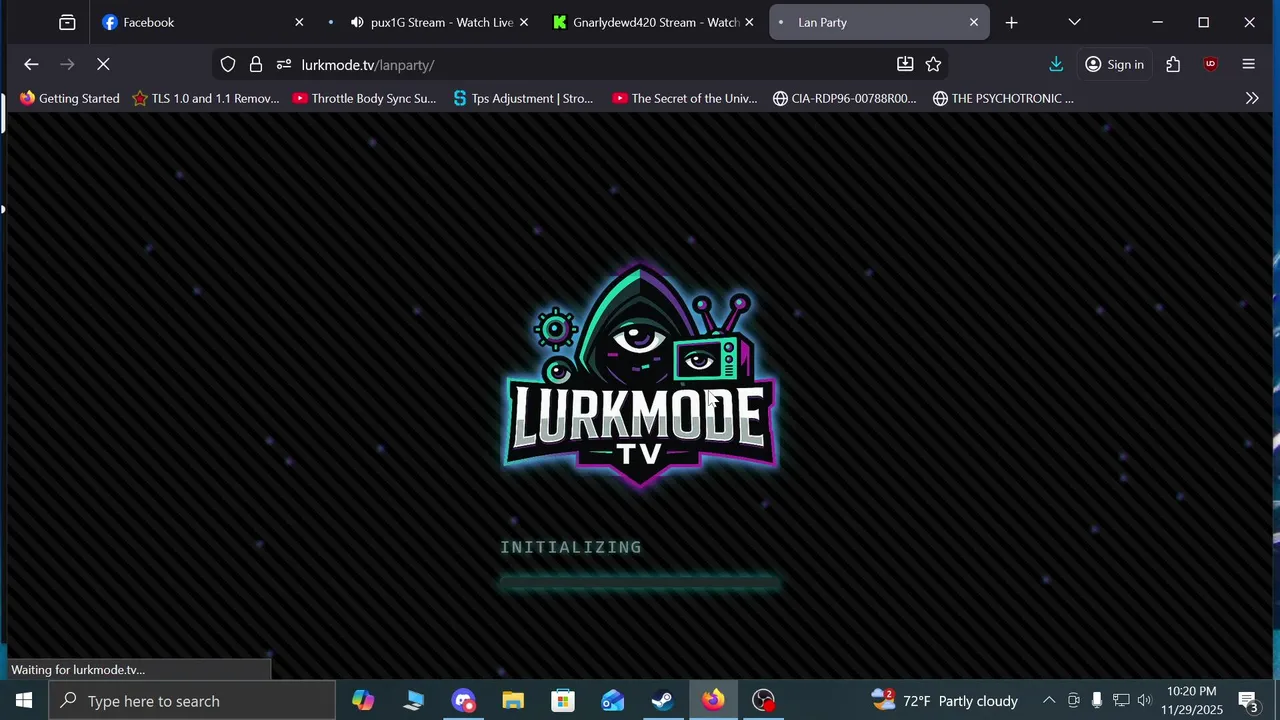
Task: Close the Gnarlydewd420 Stream tab
Action: click(748, 22)
